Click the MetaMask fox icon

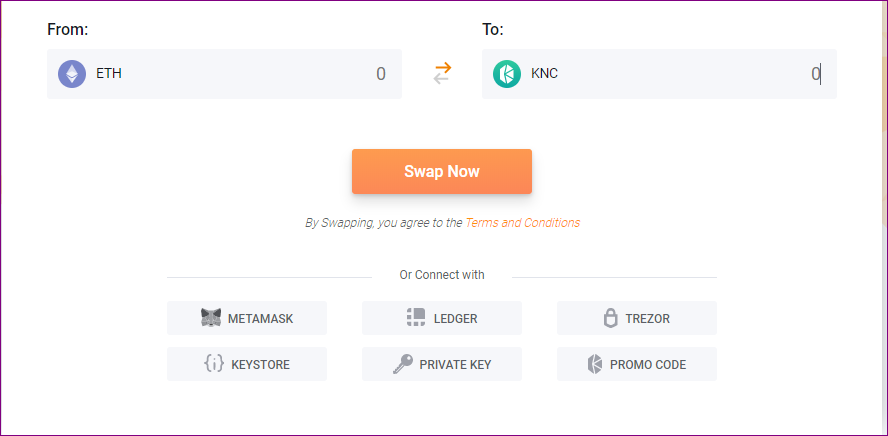coord(211,318)
